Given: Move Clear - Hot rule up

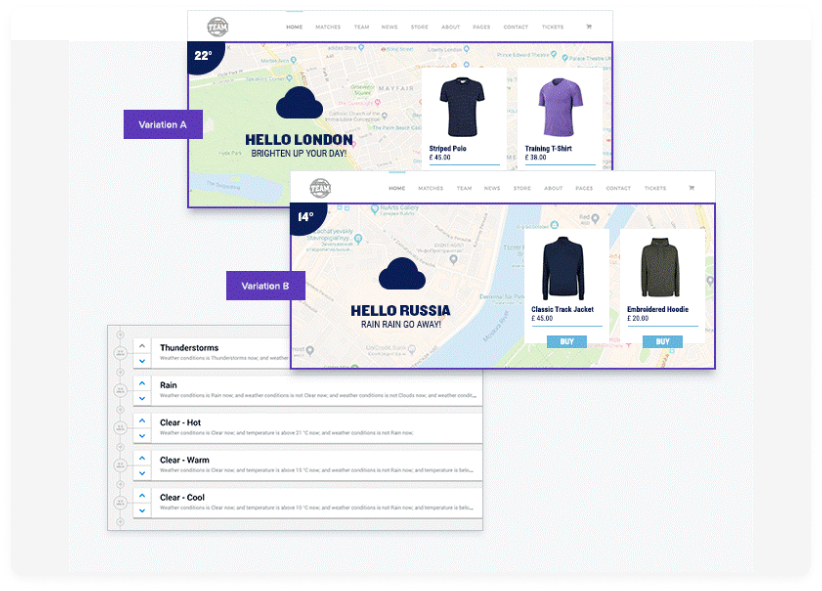Looking at the screenshot, I should coord(142,421).
